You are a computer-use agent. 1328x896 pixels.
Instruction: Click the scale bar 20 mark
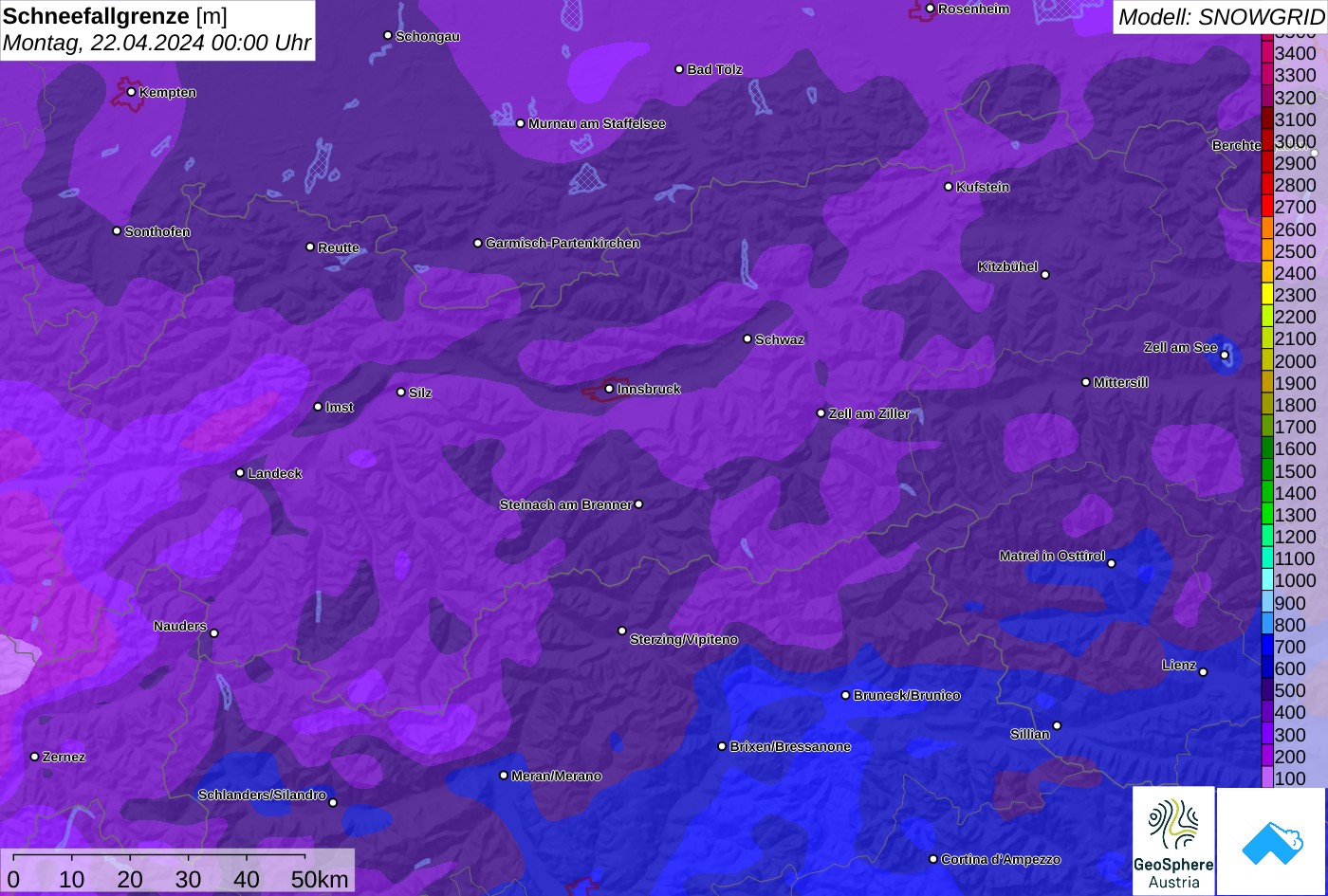coord(130,880)
